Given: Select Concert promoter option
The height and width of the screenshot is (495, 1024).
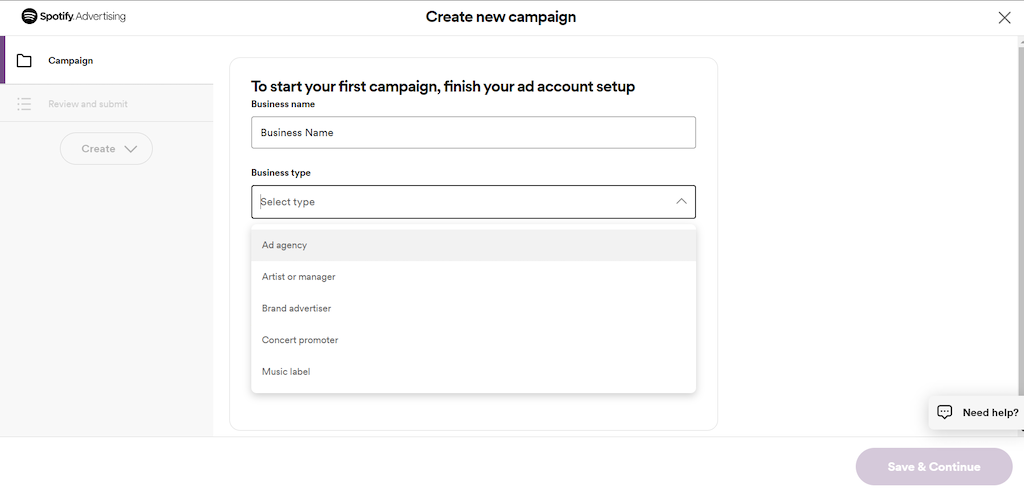Looking at the screenshot, I should (473, 340).
